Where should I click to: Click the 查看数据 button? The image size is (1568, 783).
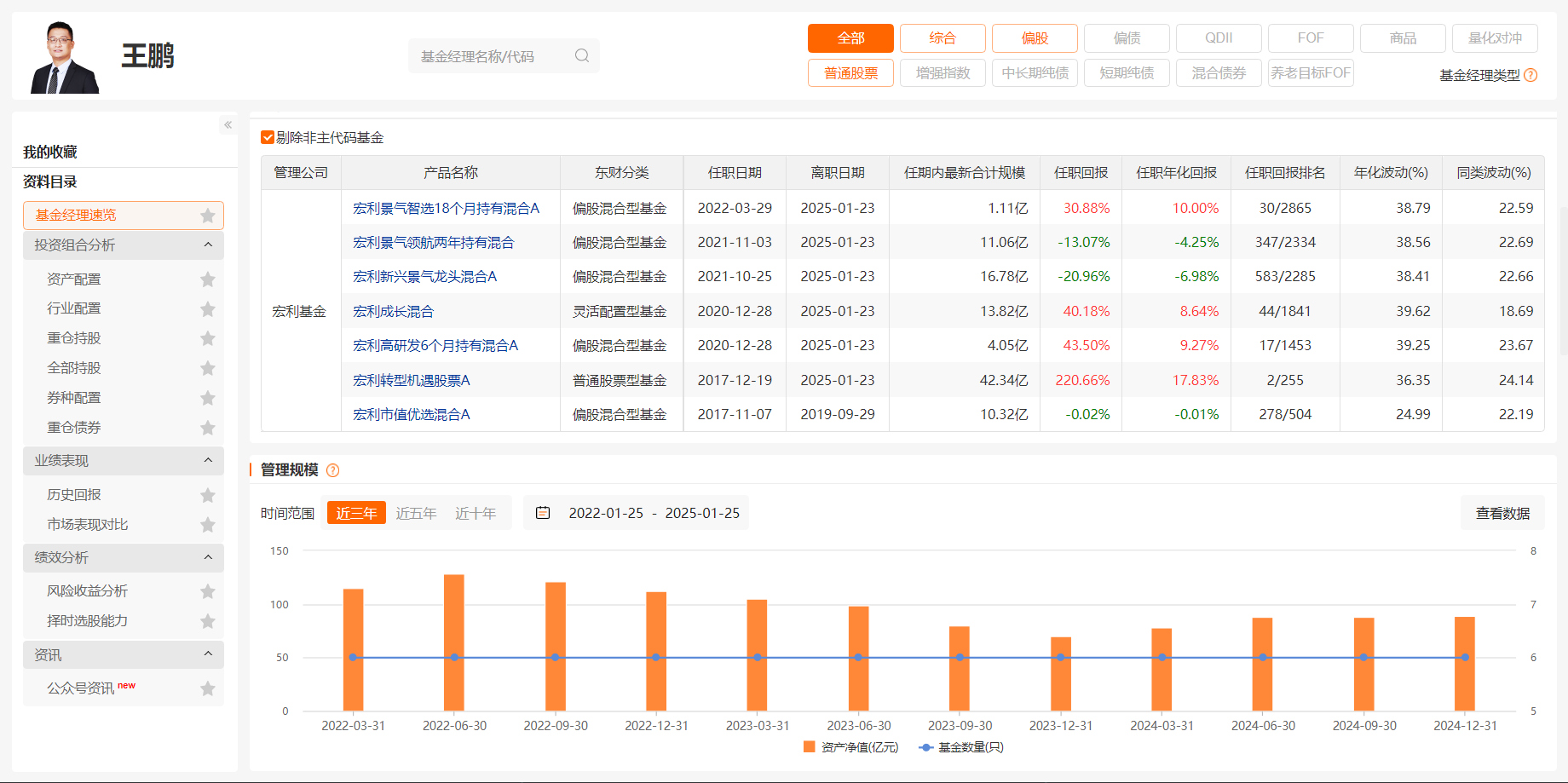1502,513
